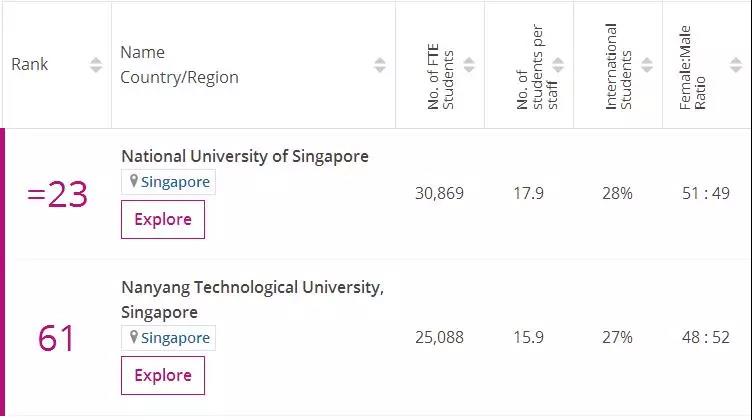Viewport: 752px width, 420px height.
Task: Sort by International Students arrows
Action: (x=648, y=65)
